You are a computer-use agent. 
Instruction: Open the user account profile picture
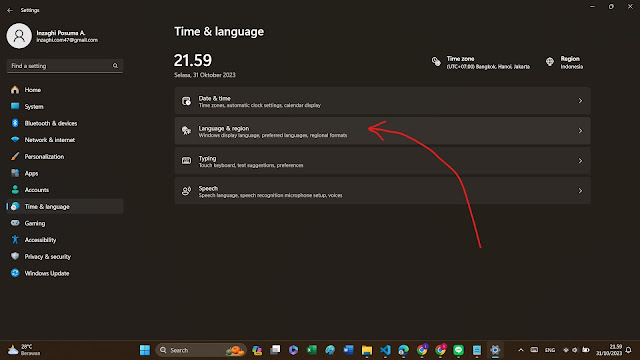coord(19,36)
